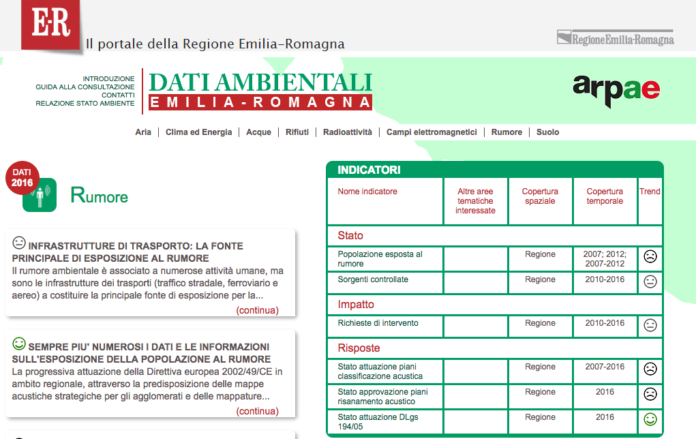Open the Contatti link
696x439 pixels.
118,95
